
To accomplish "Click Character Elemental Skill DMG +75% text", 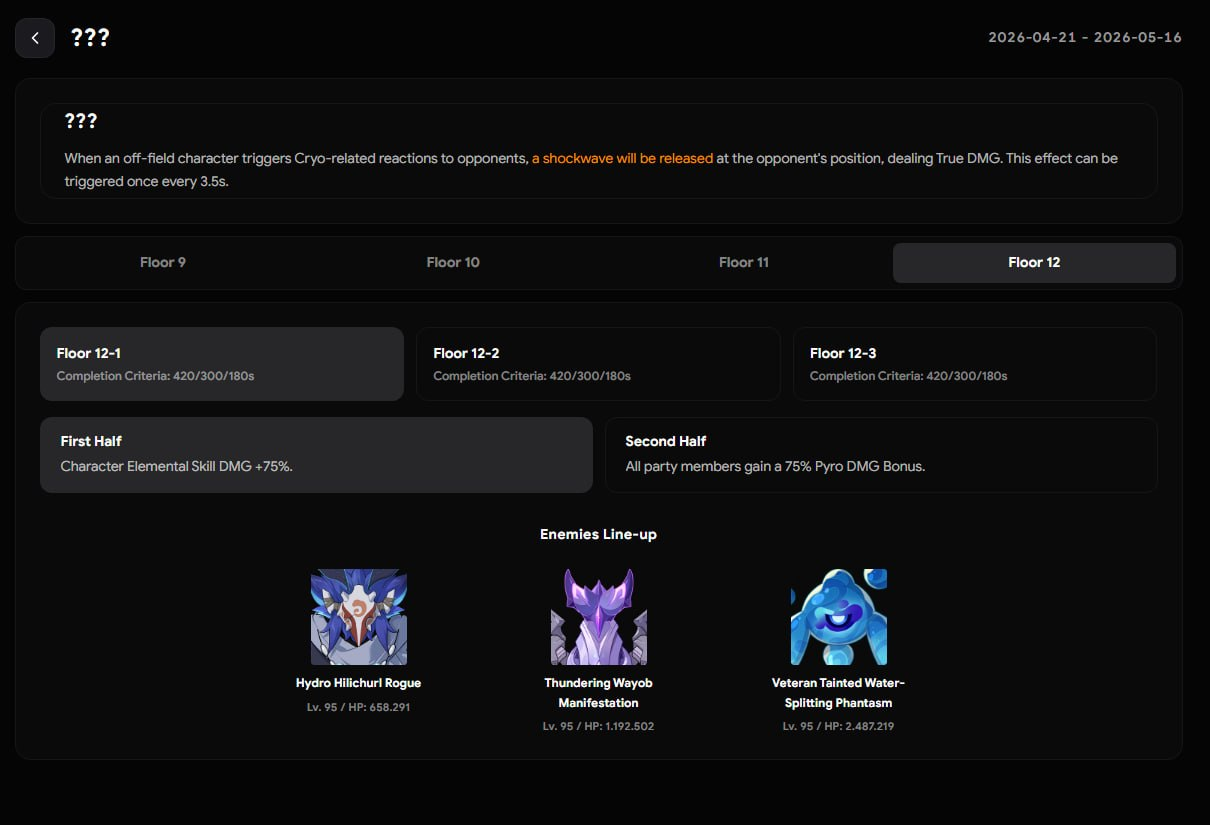I will click(176, 466).
